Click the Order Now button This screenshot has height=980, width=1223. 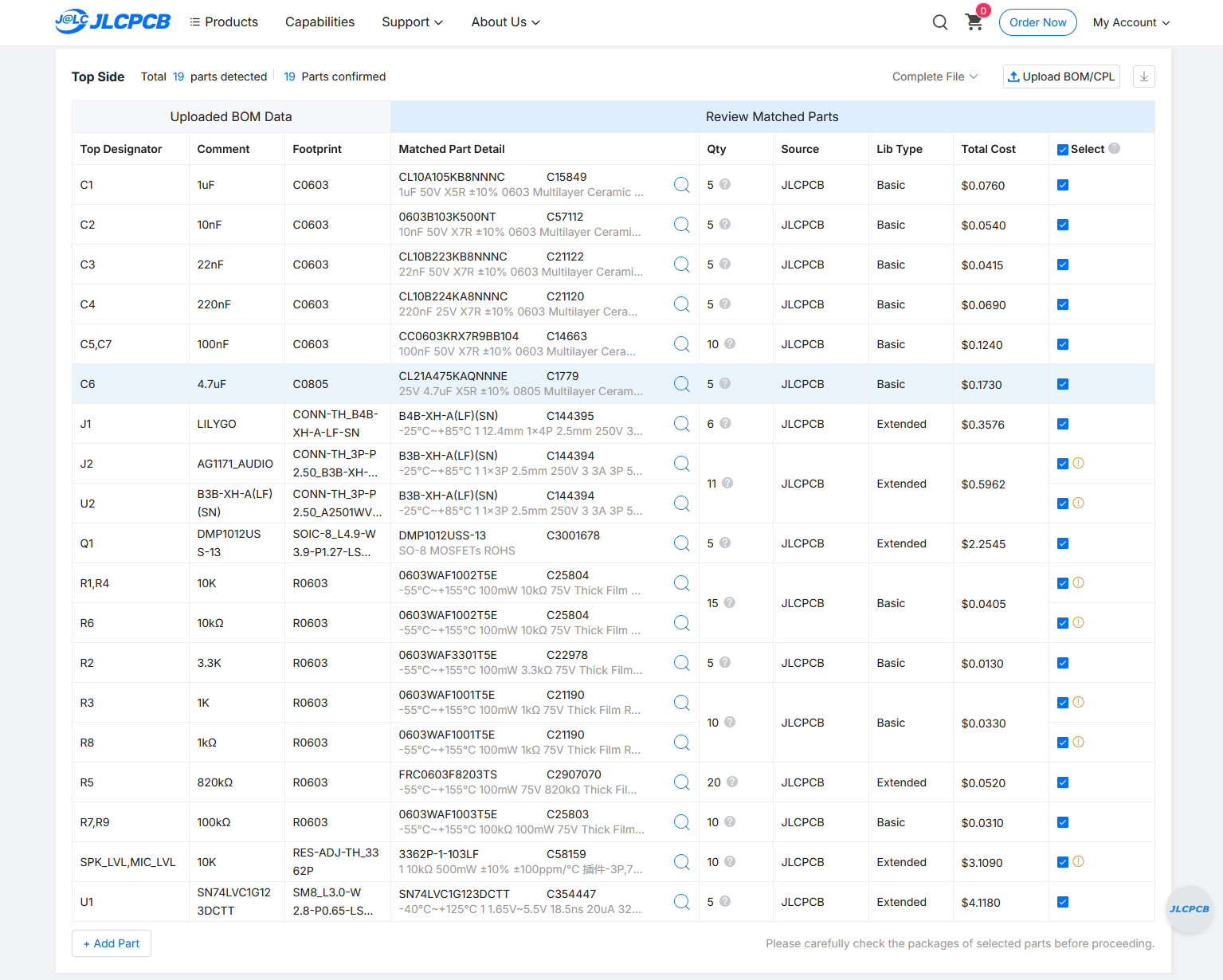(1037, 22)
